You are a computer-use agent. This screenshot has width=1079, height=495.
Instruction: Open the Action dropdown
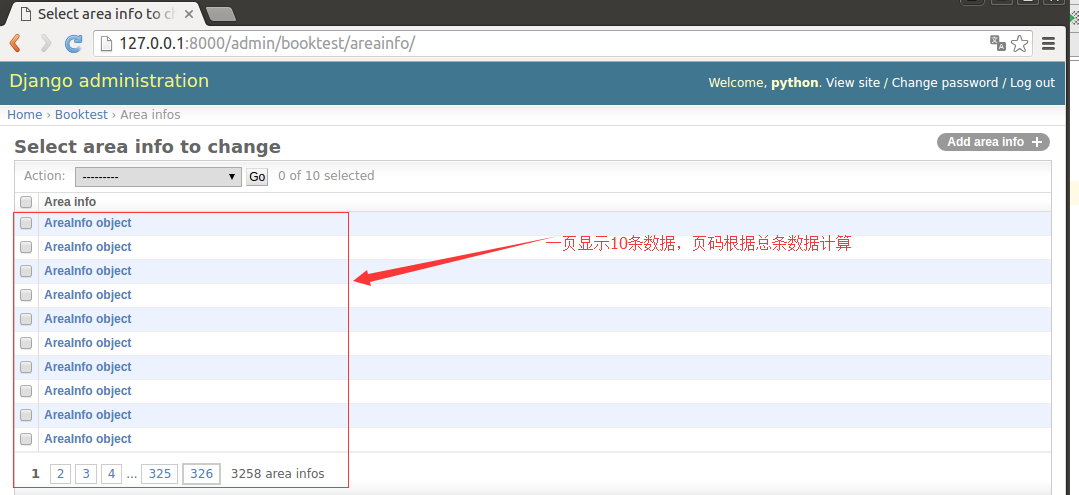(x=158, y=176)
